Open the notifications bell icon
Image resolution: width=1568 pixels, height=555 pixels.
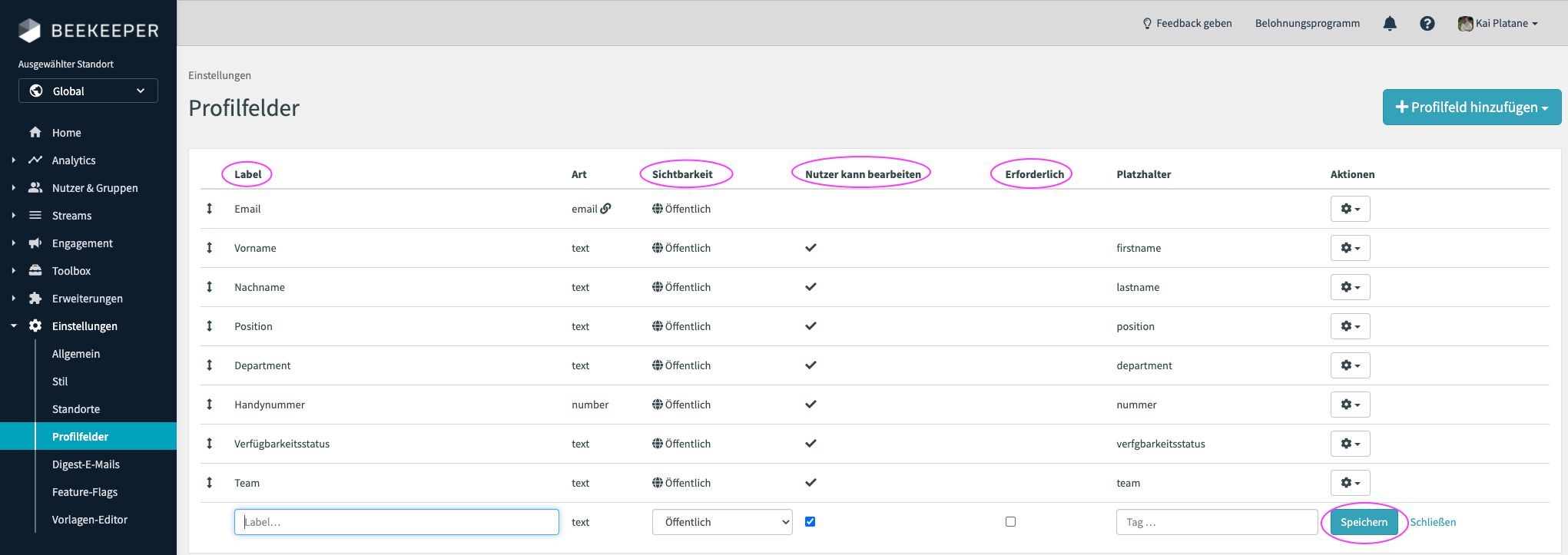point(1390,24)
